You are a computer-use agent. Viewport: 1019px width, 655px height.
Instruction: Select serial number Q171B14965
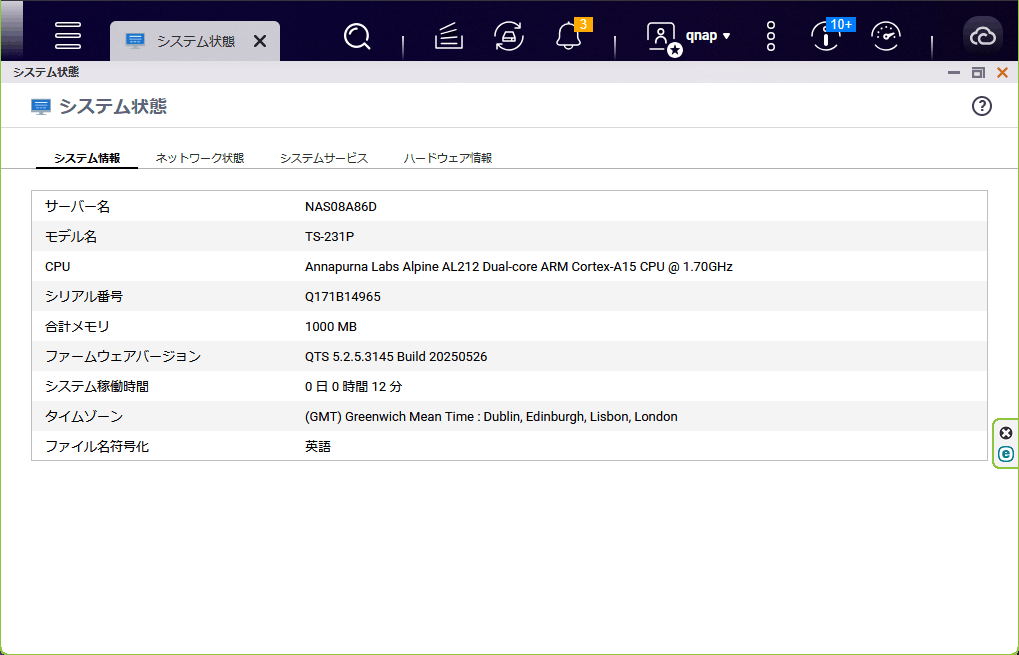(x=342, y=296)
